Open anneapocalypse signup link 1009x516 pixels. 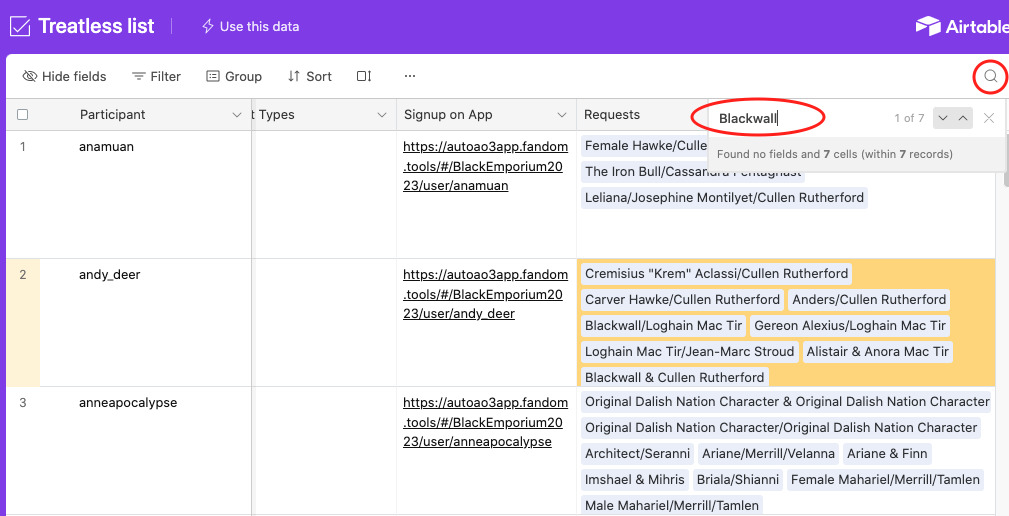pos(483,422)
